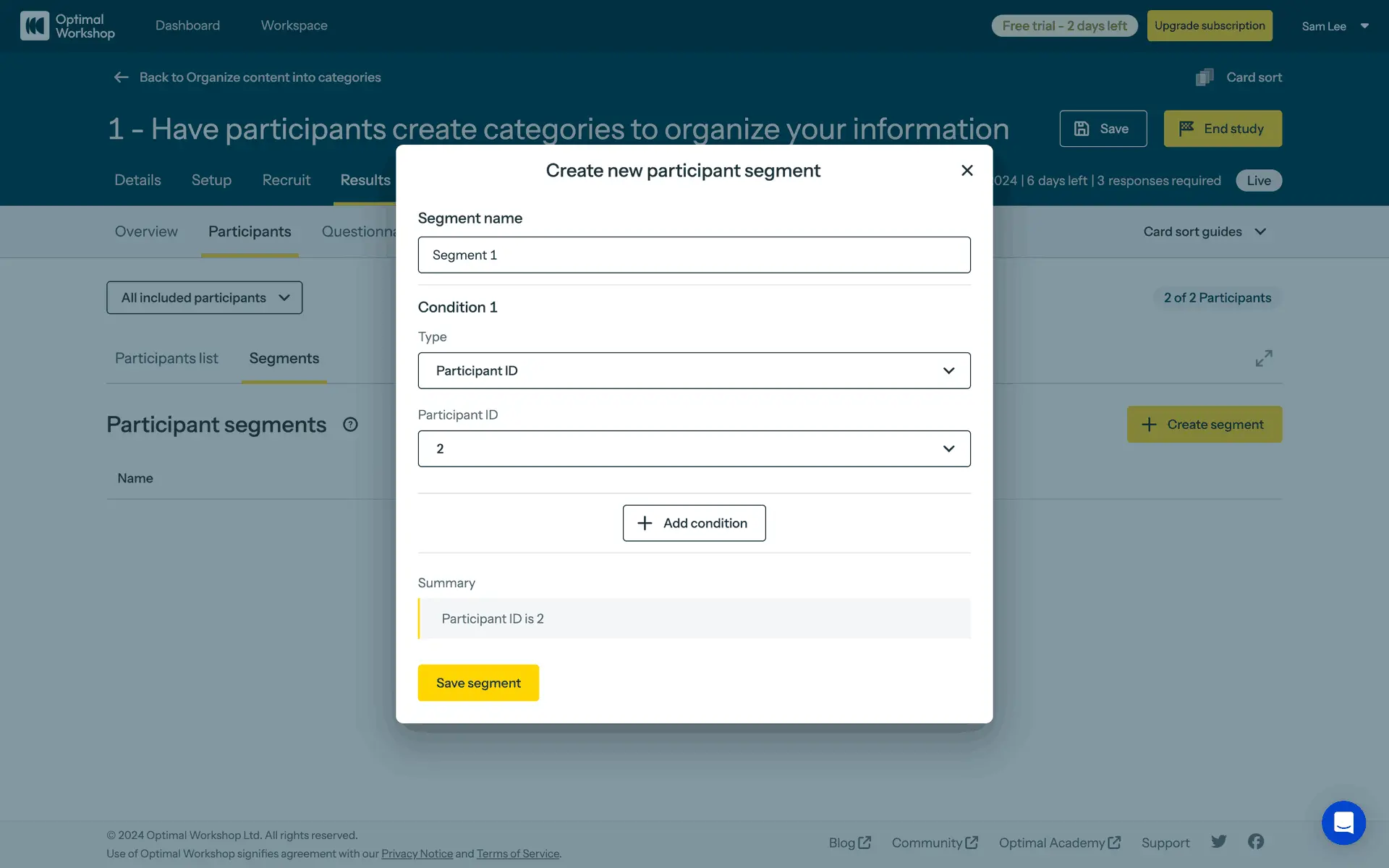
Task: Click the Card sort stacked cards icon
Action: pyautogui.click(x=1205, y=77)
